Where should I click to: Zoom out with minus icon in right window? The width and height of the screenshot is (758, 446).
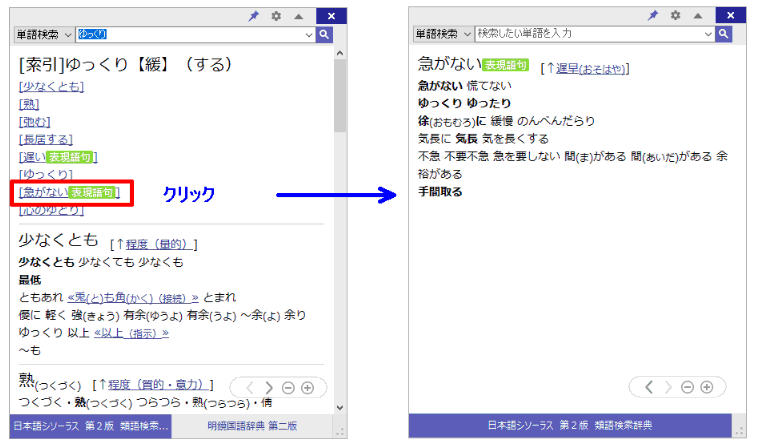pos(687,387)
